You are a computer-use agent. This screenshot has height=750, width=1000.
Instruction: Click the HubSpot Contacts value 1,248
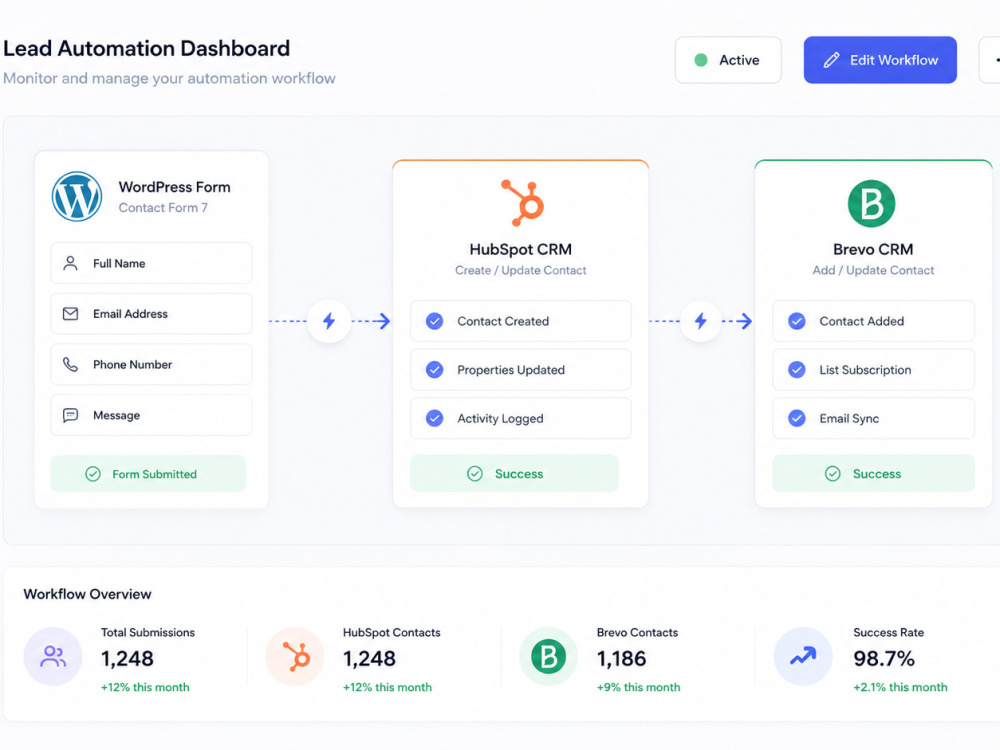[x=369, y=659]
